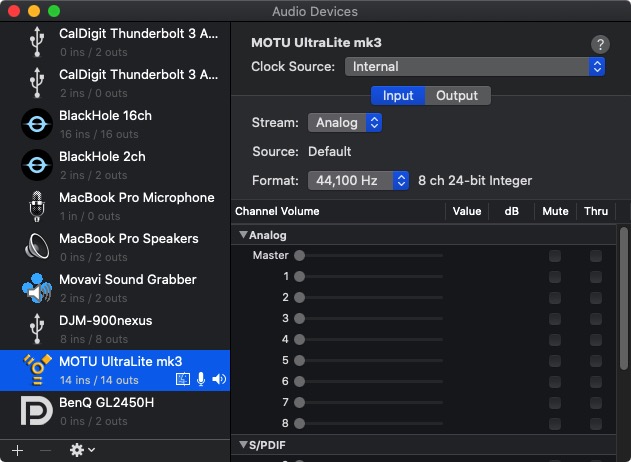The width and height of the screenshot is (631, 462).
Task: Collapse the S/PDIF channel group
Action: tap(243, 444)
